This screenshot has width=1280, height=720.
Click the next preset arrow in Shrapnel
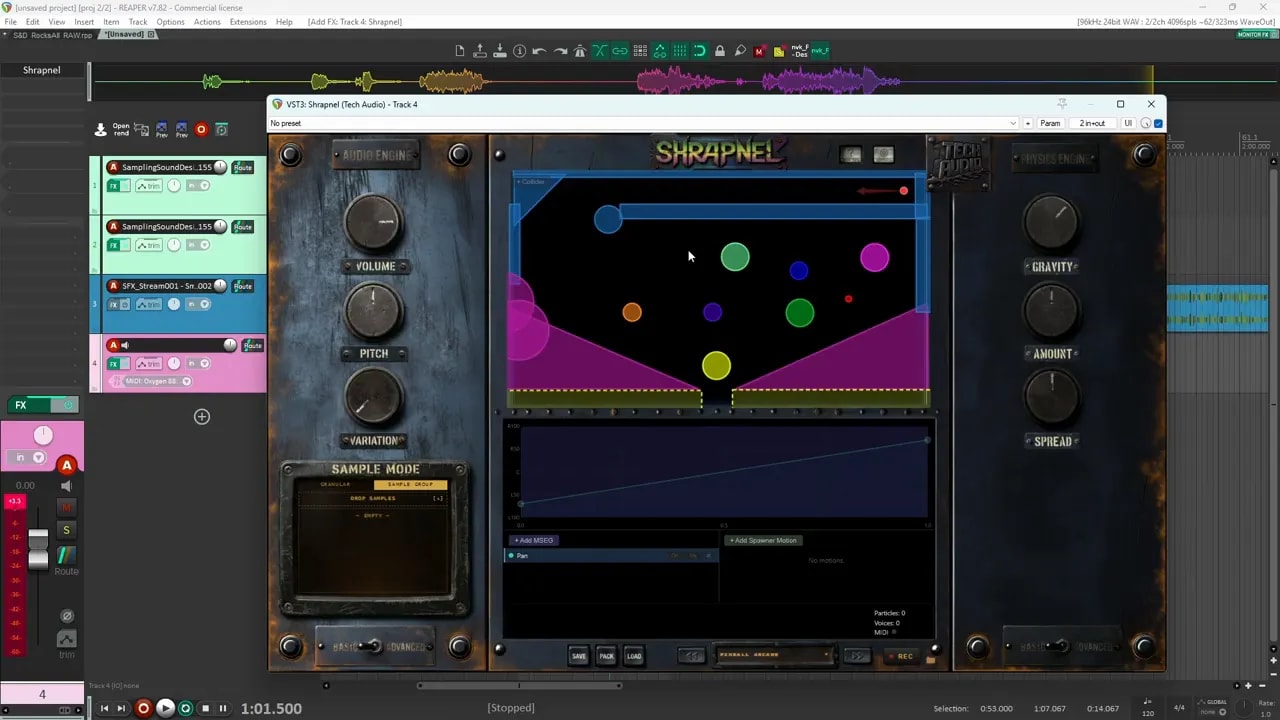(x=857, y=656)
